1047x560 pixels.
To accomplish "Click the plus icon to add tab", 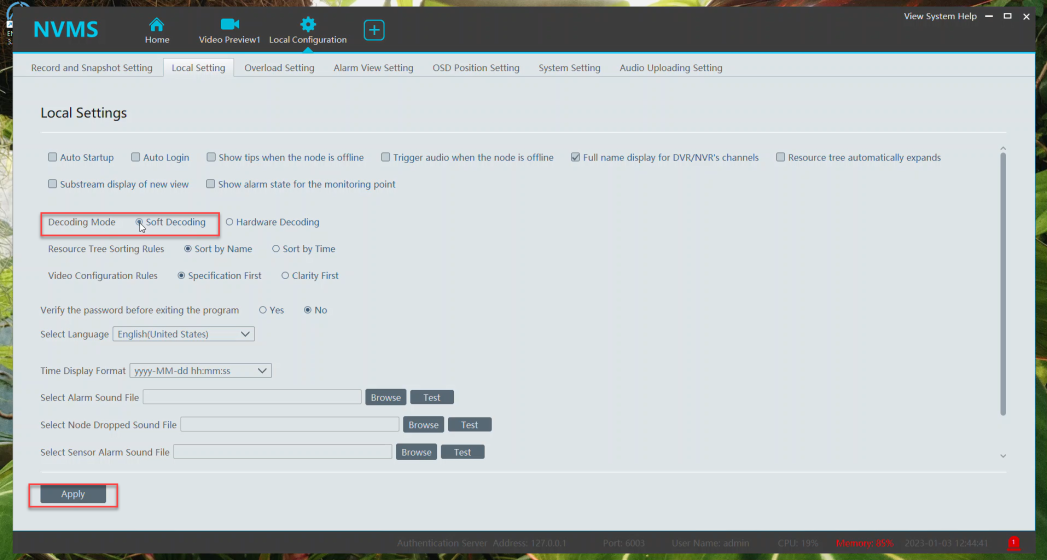I will click(374, 30).
